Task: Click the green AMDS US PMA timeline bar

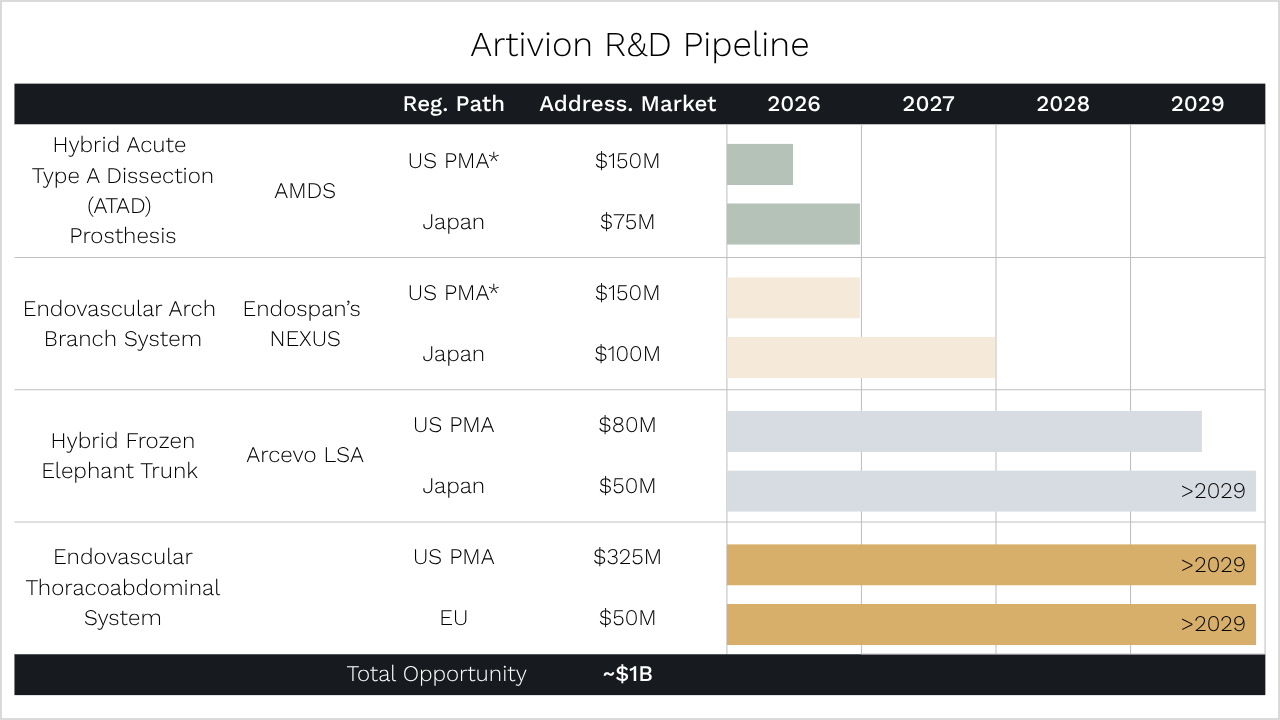Action: click(760, 164)
